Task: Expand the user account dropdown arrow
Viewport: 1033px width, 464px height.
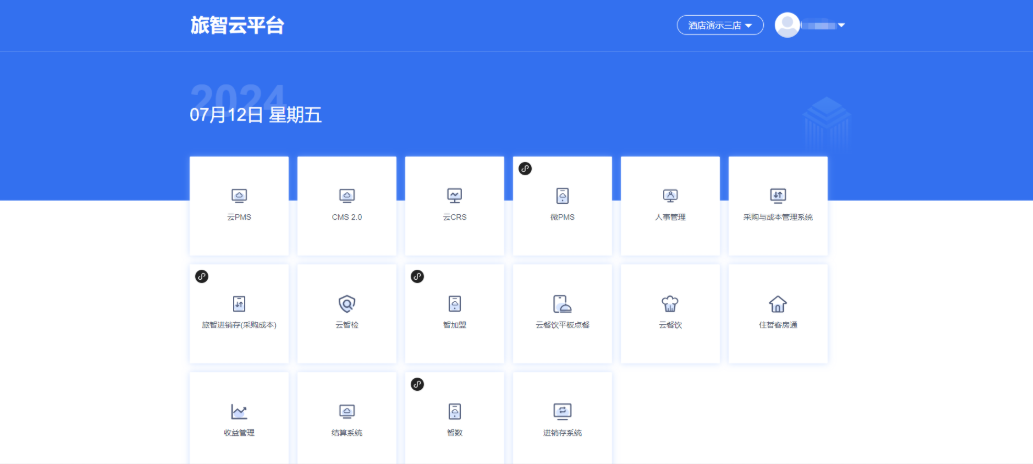Action: pyautogui.click(x=842, y=25)
